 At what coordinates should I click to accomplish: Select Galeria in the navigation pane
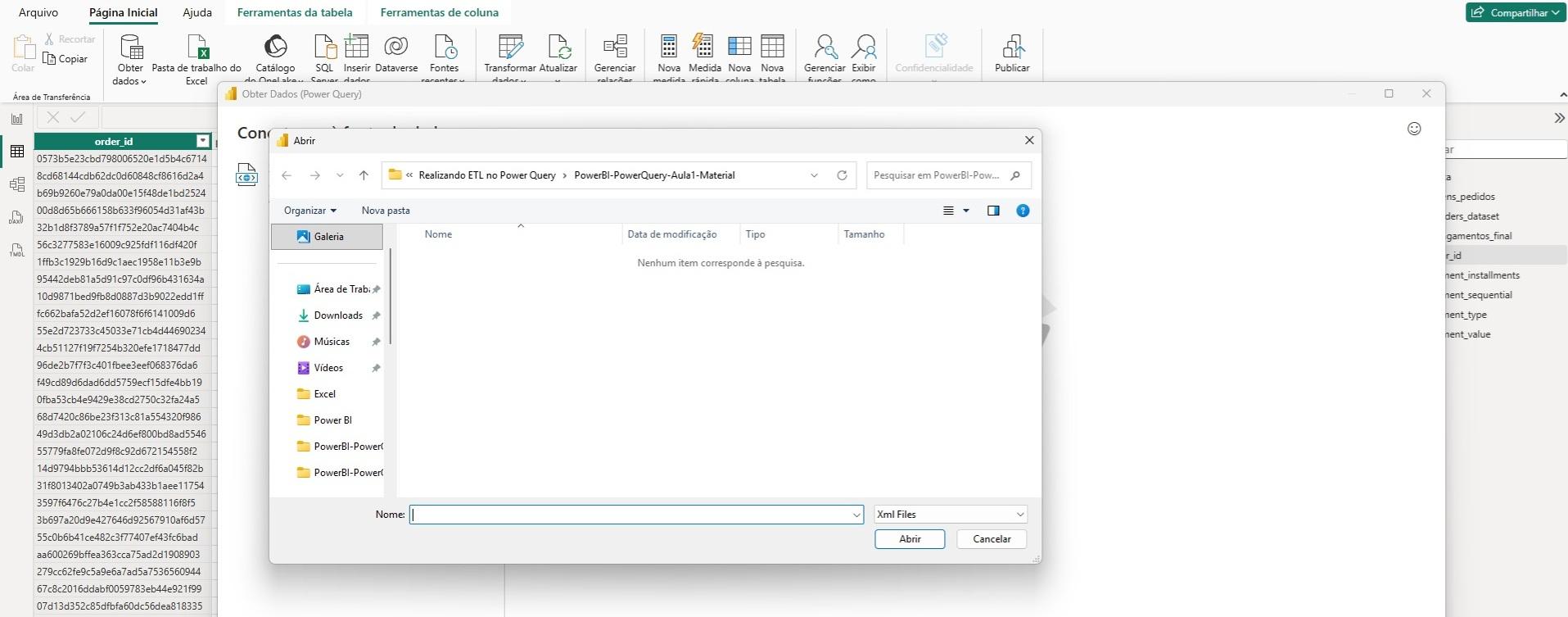click(327, 237)
